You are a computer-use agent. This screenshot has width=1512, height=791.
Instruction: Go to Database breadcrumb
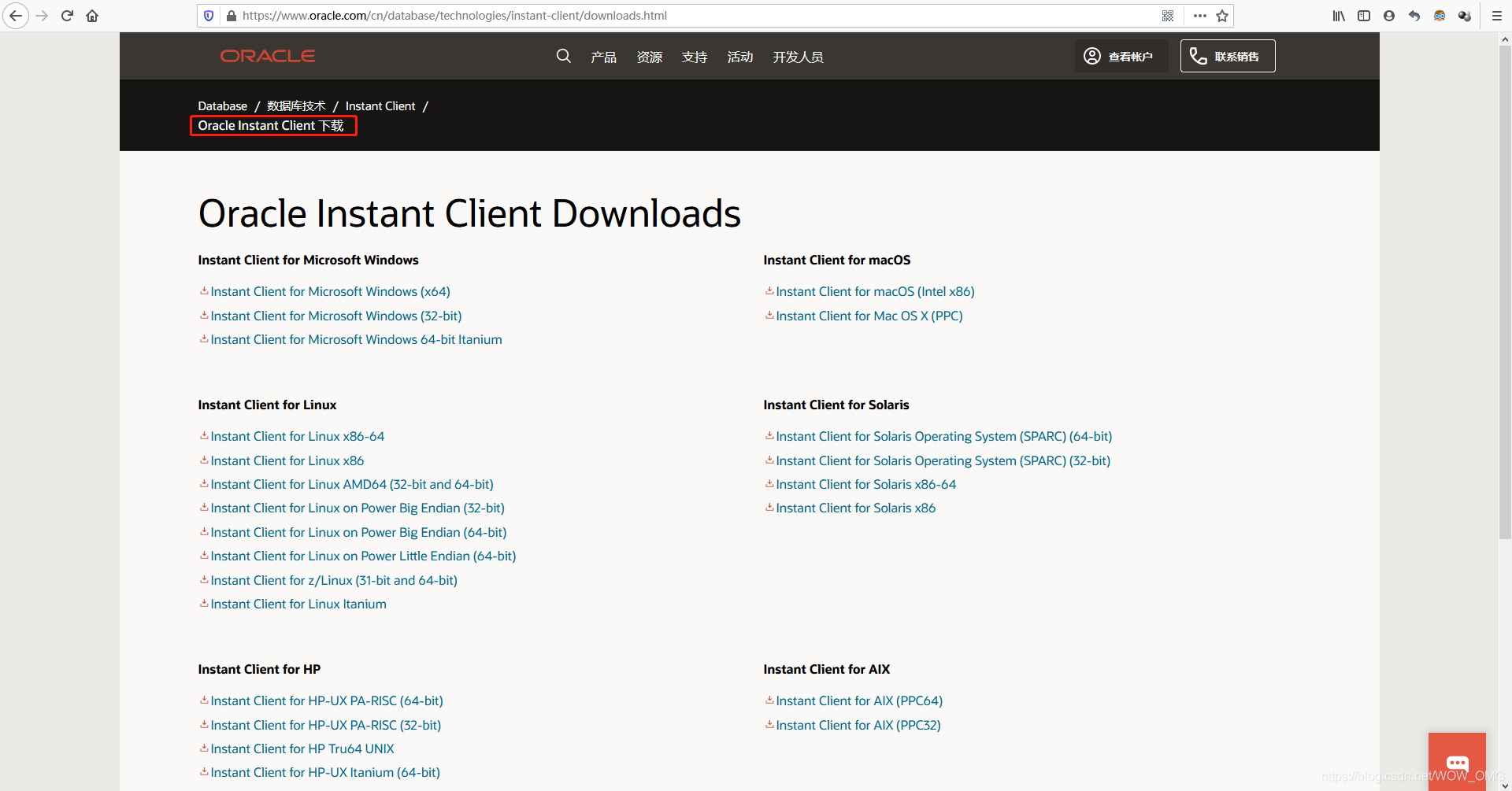pyautogui.click(x=223, y=106)
